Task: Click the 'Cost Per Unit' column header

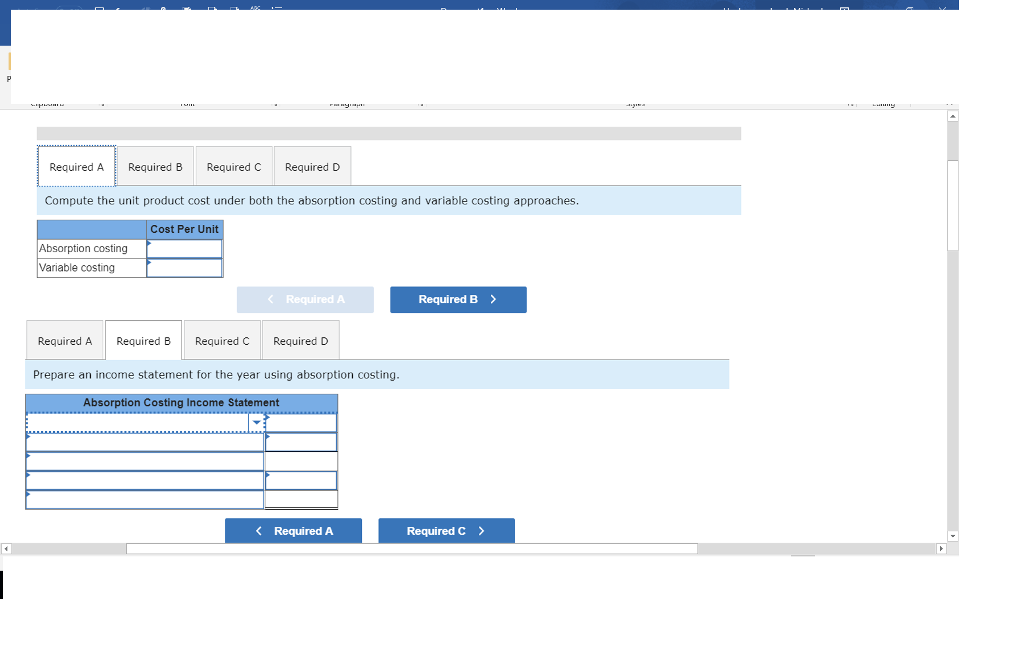Action: [185, 229]
